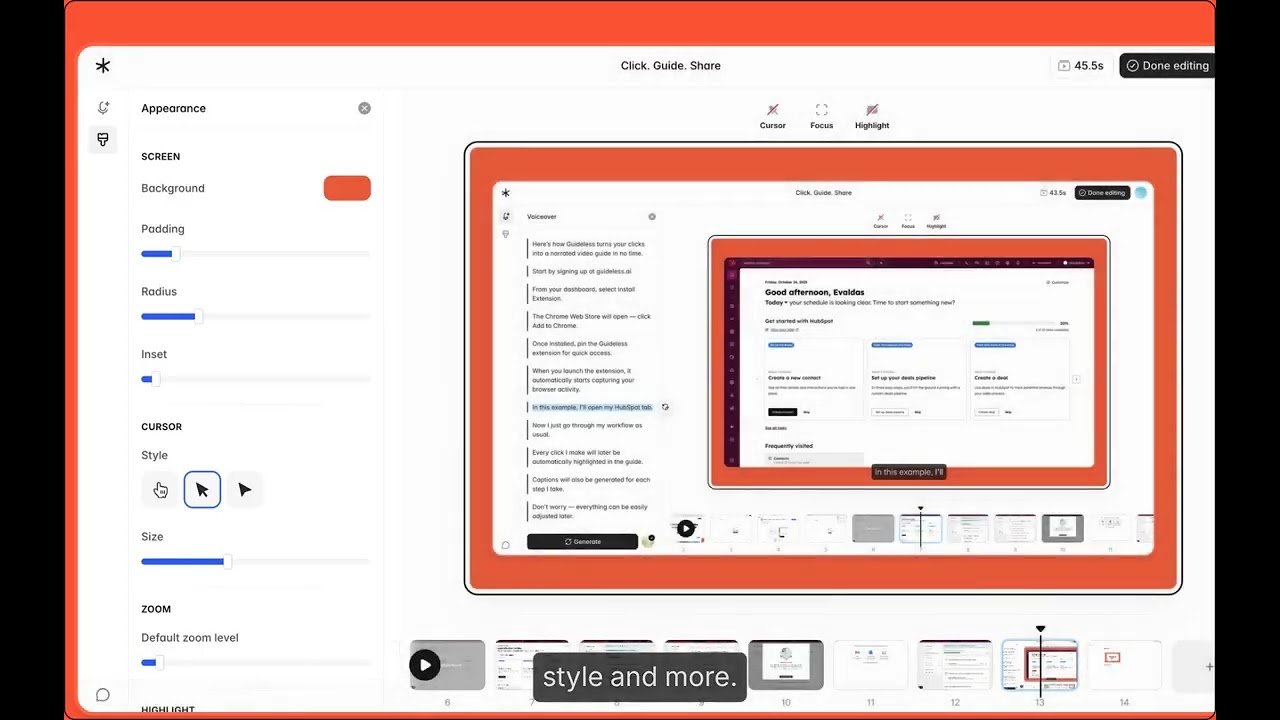Viewport: 1280px width, 720px height.
Task: Click the Done editing button
Action: coord(1167,66)
